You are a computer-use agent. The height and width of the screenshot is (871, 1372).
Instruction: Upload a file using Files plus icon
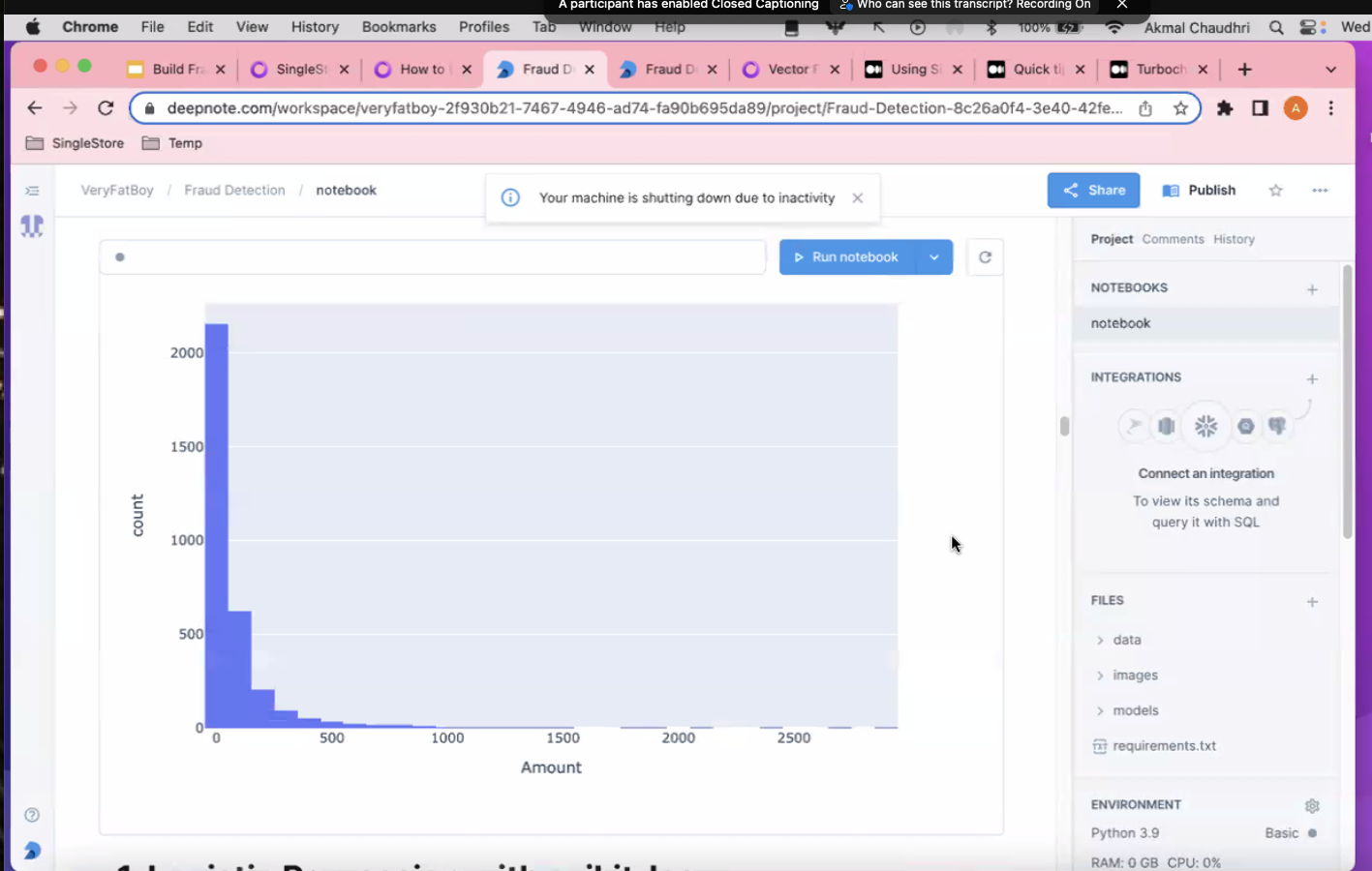tap(1312, 602)
